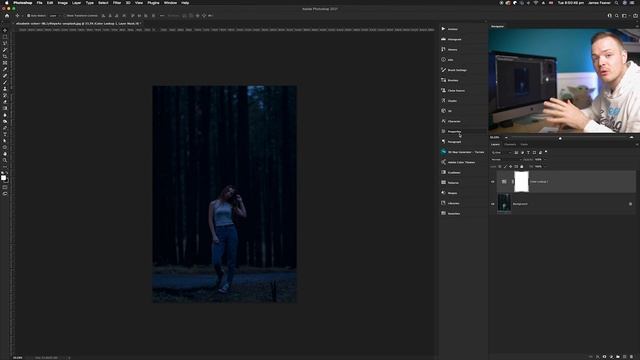
Task: Toggle lock position in Layers panel
Action: [511, 167]
